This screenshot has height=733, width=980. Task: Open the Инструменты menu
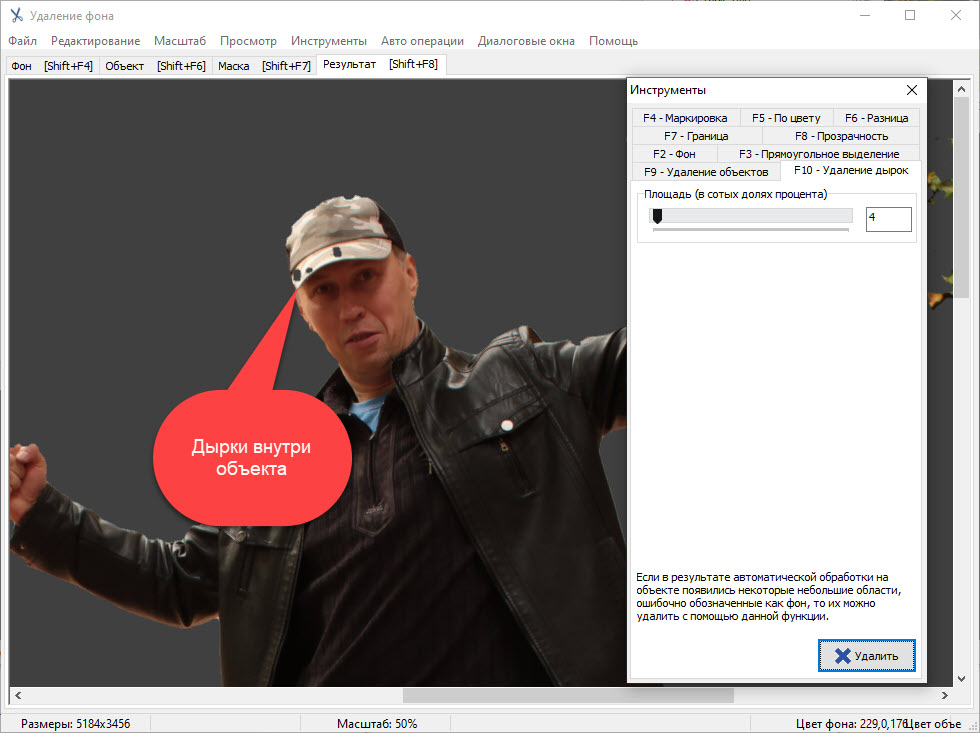329,41
